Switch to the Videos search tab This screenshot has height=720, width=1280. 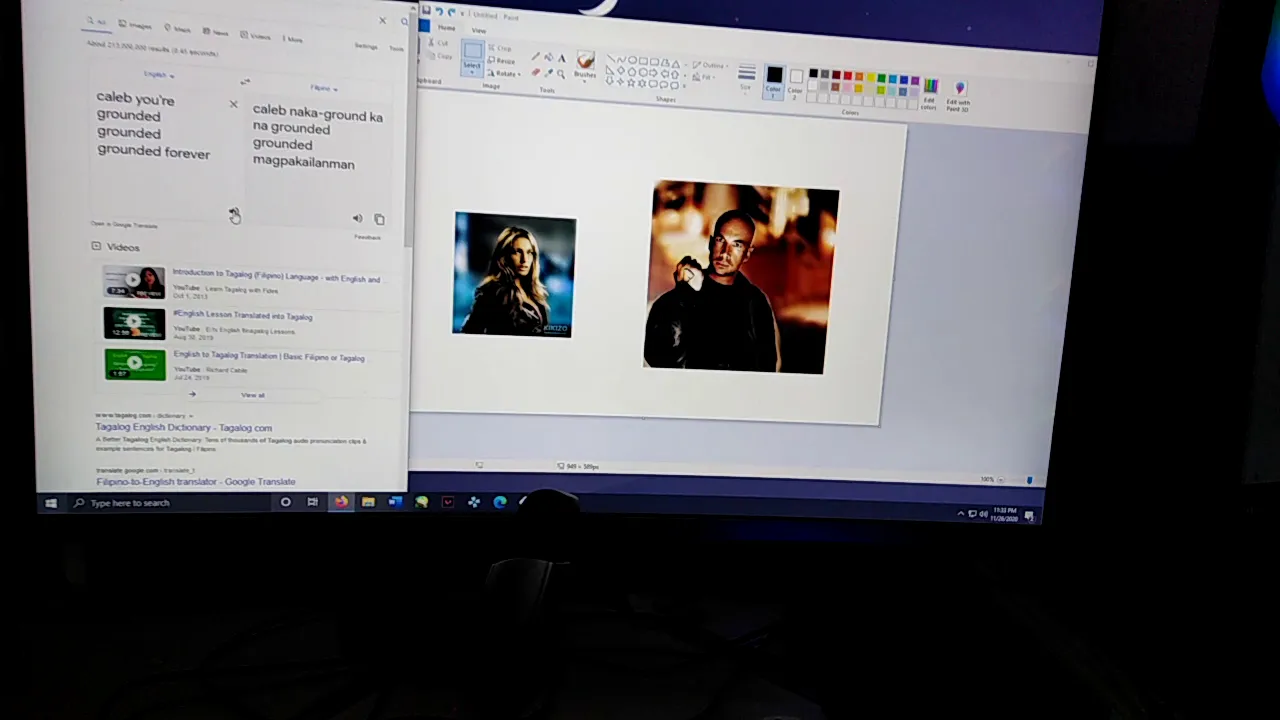(254, 36)
